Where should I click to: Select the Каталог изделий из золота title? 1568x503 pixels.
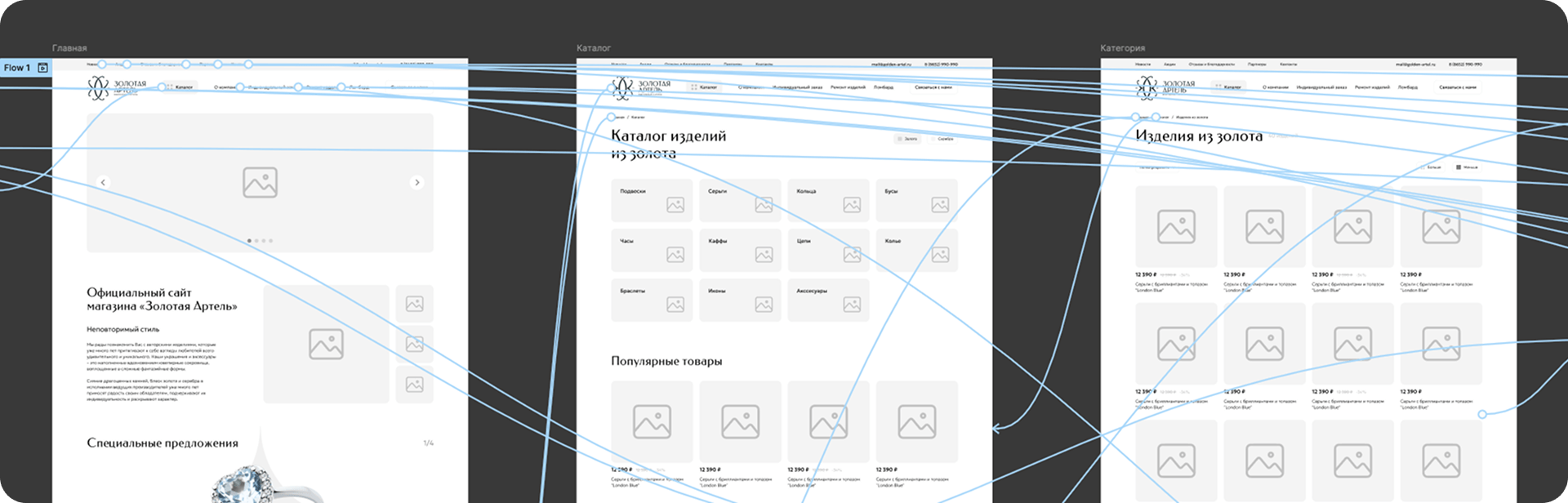pos(669,145)
